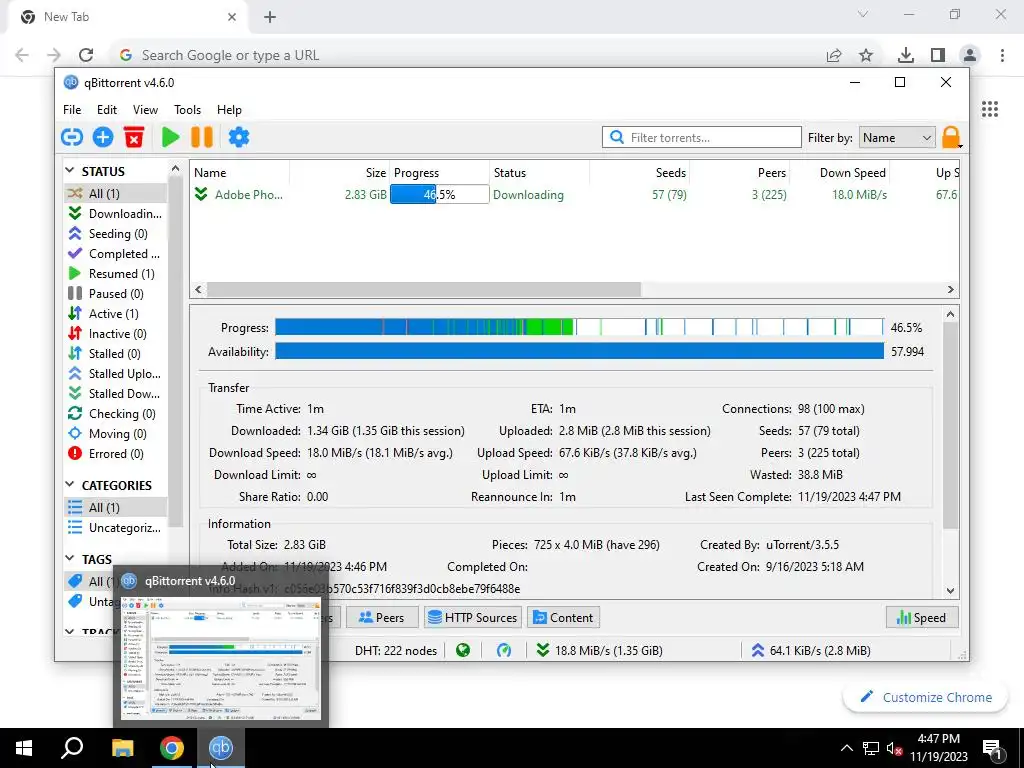Screen dimensions: 1024x768
Task: Sort by the Name column header
Action: pos(240,173)
